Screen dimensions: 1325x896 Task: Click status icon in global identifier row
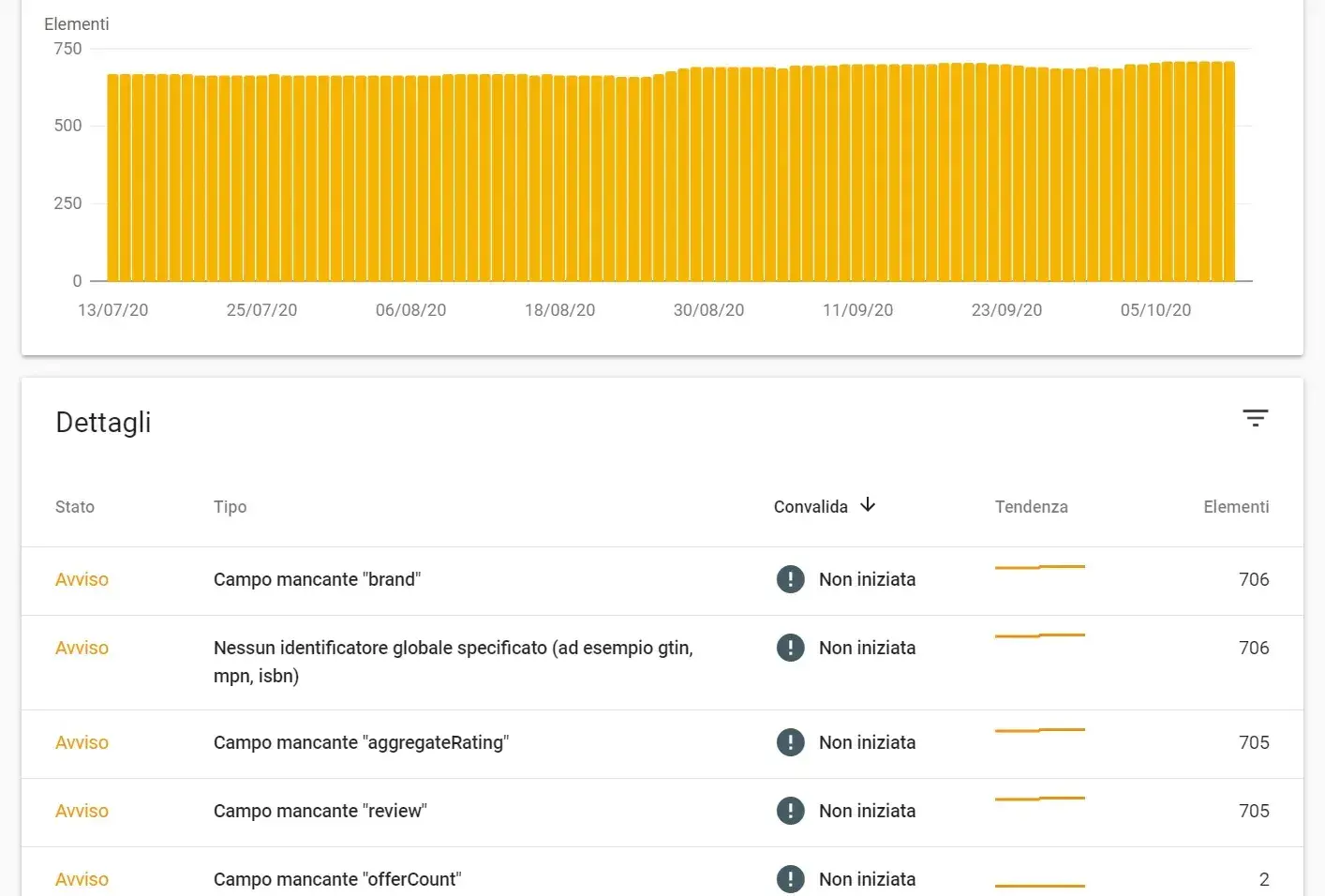coord(790,648)
